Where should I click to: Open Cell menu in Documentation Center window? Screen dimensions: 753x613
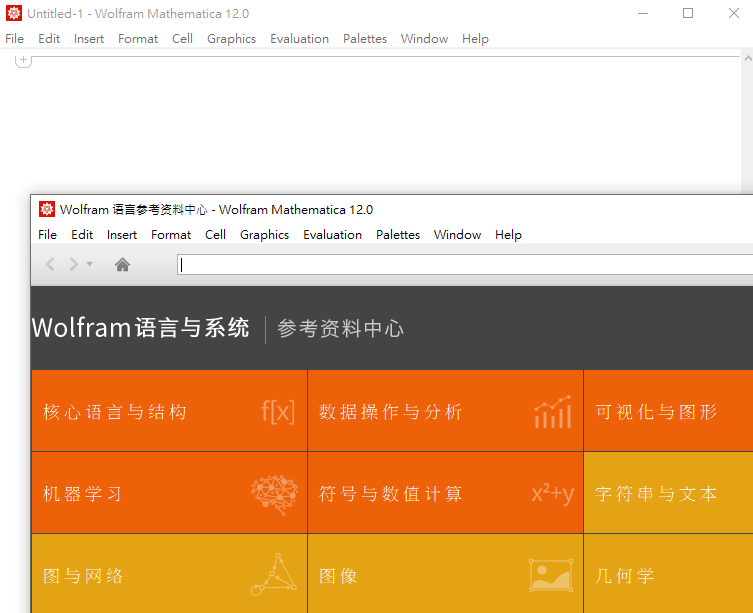pos(216,235)
